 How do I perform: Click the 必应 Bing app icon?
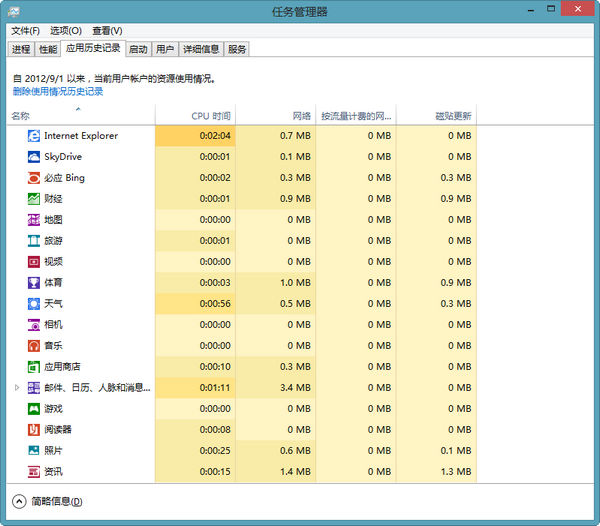(33, 178)
